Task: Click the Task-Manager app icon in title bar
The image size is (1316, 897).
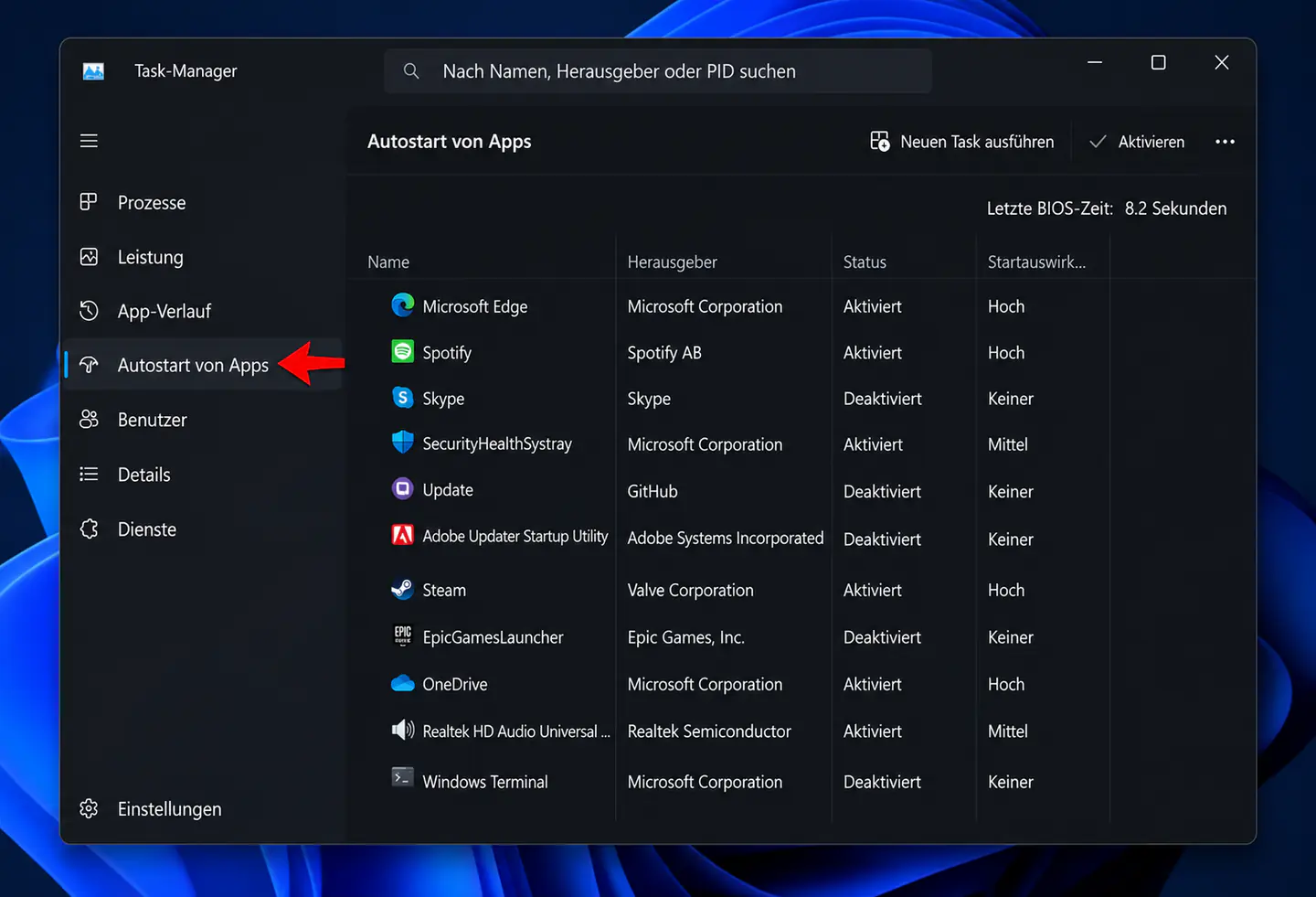Action: point(93,71)
